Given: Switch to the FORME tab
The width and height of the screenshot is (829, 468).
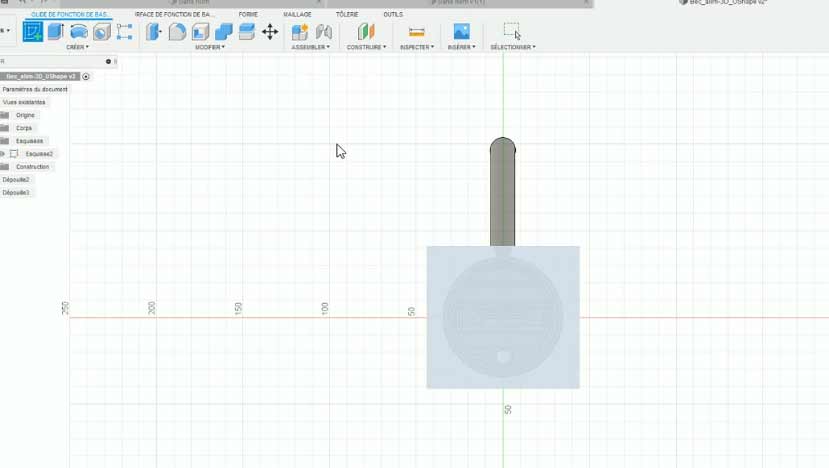Looking at the screenshot, I should point(248,15).
